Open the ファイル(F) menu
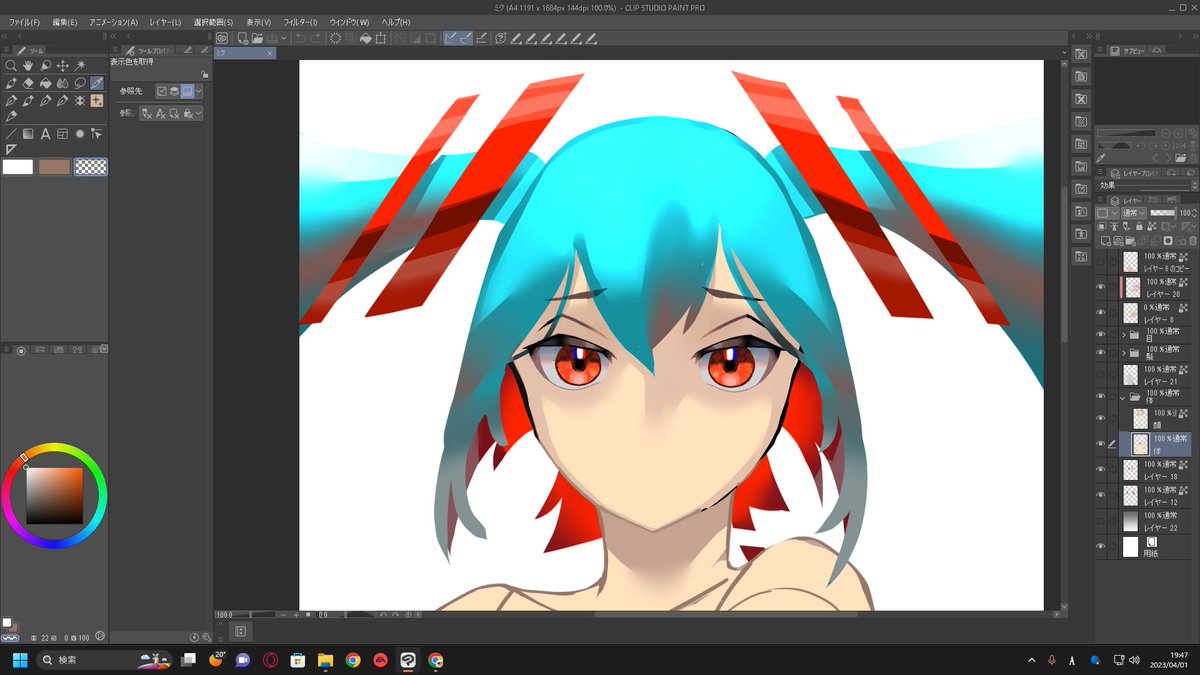This screenshot has width=1200, height=675. point(24,22)
